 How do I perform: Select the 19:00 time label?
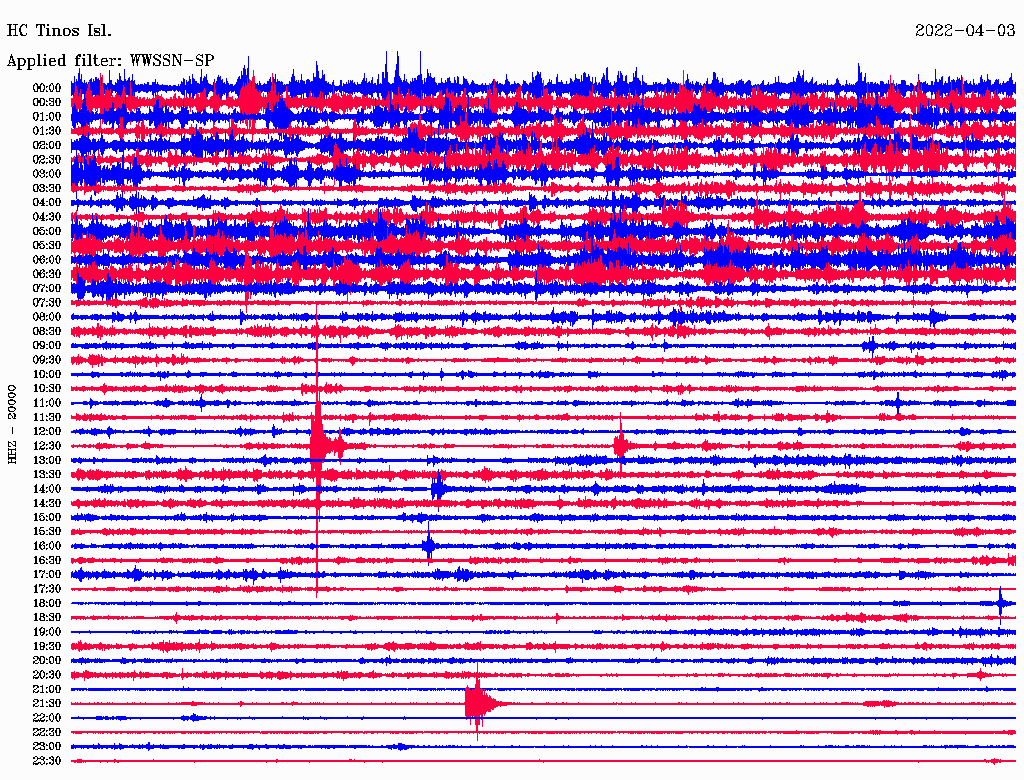47,632
